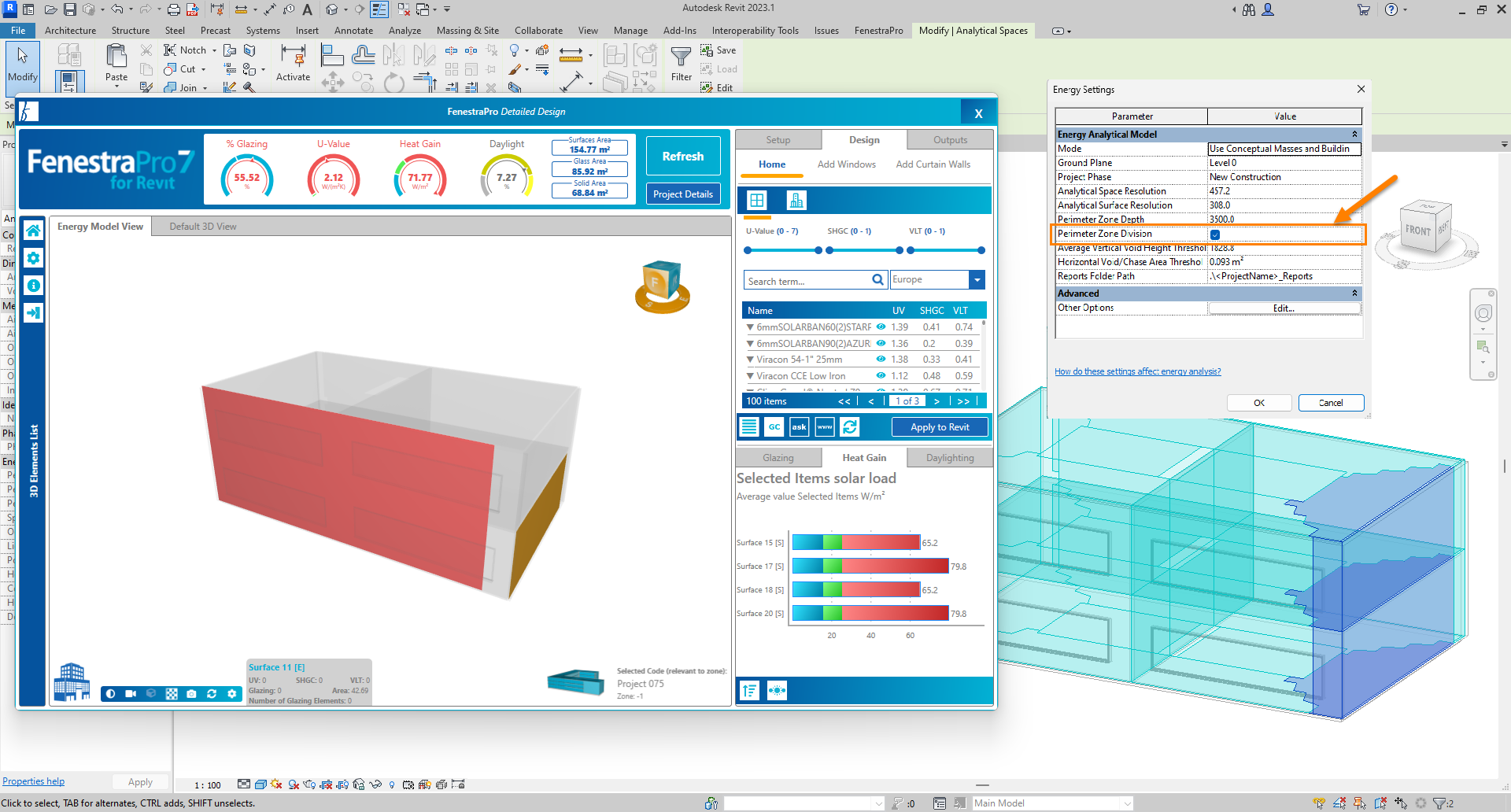Open the gear settings icon in FenestraPro sidebar
1511x812 pixels.
click(33, 258)
